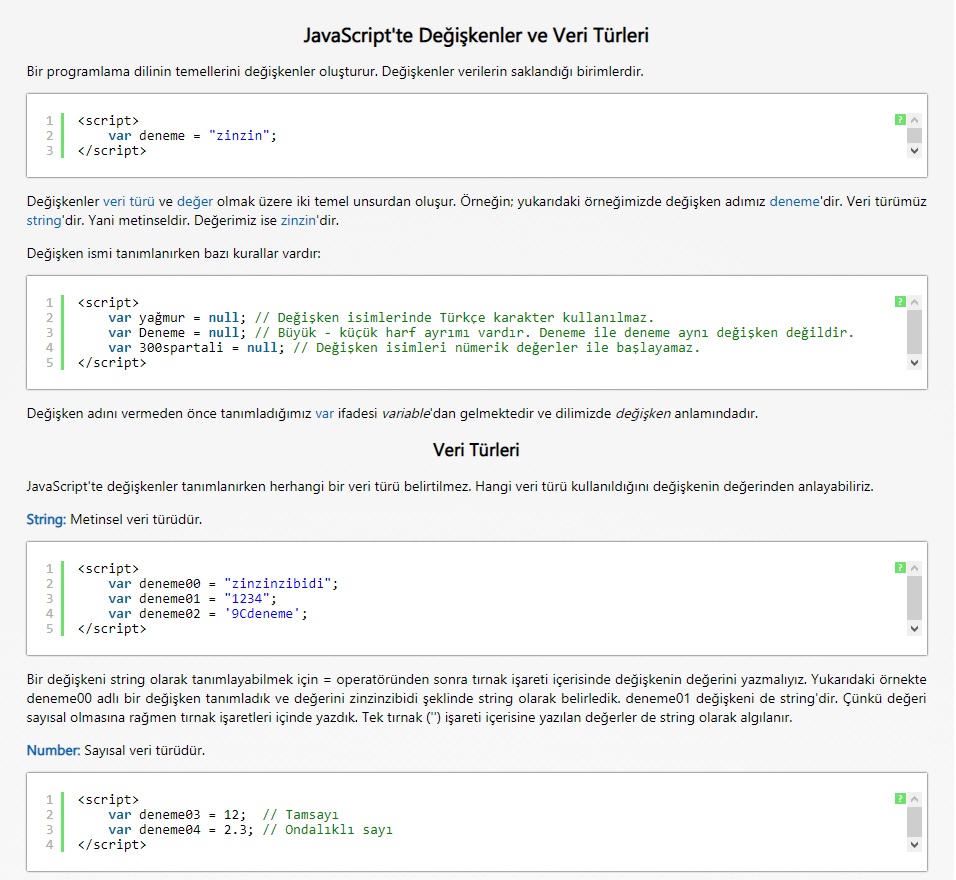Click scroll-up arrow in the deneme00 code block
The width and height of the screenshot is (956, 880).
tap(914, 568)
